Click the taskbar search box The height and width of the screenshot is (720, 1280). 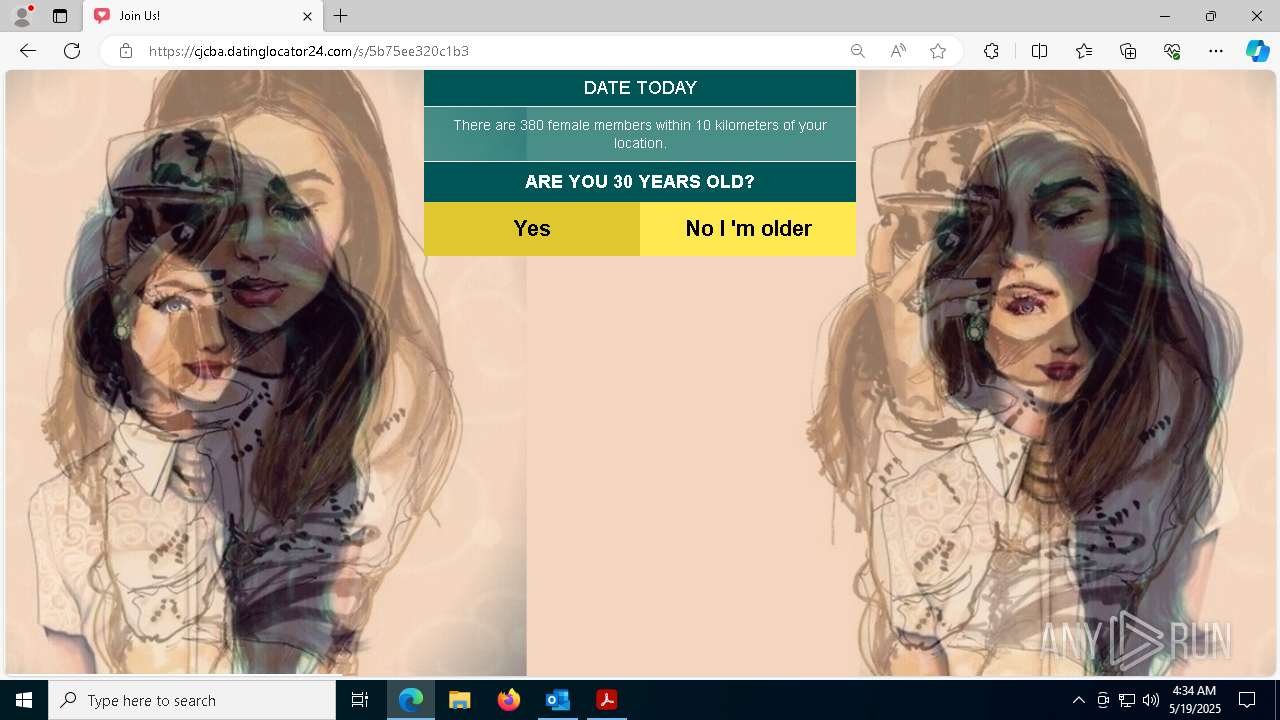pos(192,700)
